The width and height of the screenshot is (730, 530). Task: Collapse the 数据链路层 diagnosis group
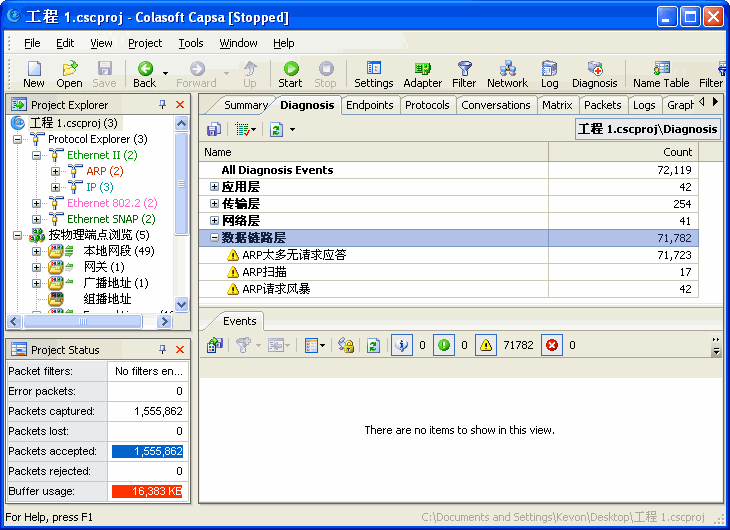click(x=214, y=238)
